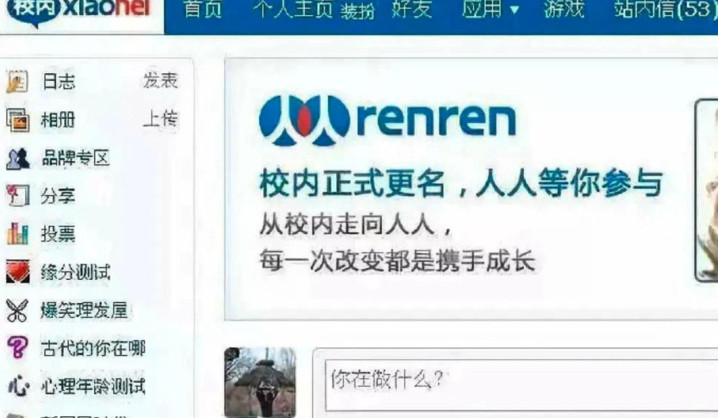Click the 相册 photo album icon
718x418 pixels.
coord(18,120)
